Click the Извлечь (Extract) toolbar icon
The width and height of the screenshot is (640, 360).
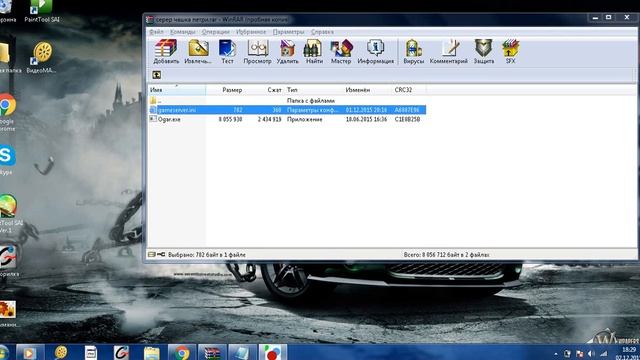pyautogui.click(x=198, y=51)
